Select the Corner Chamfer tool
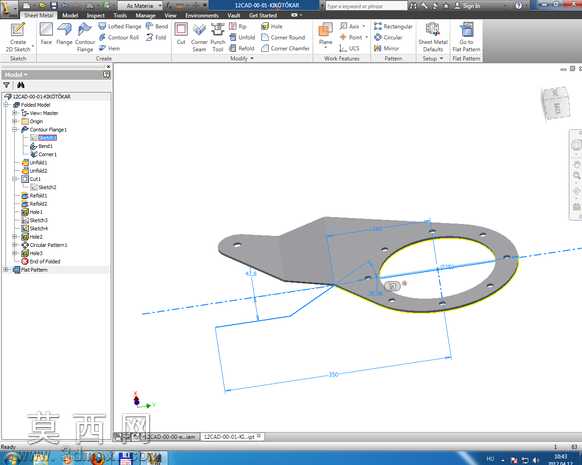582x465 pixels. (x=285, y=48)
